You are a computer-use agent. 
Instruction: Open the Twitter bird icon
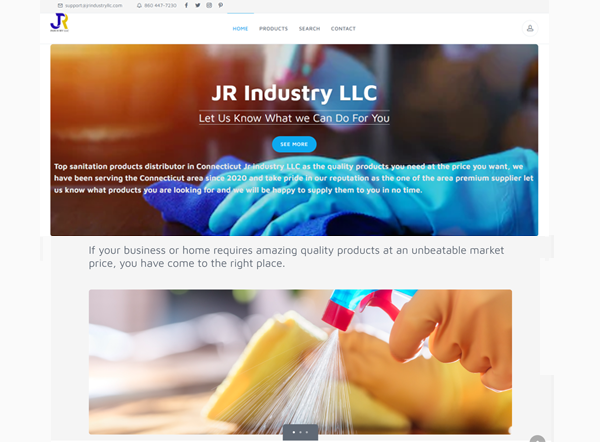pos(197,5)
